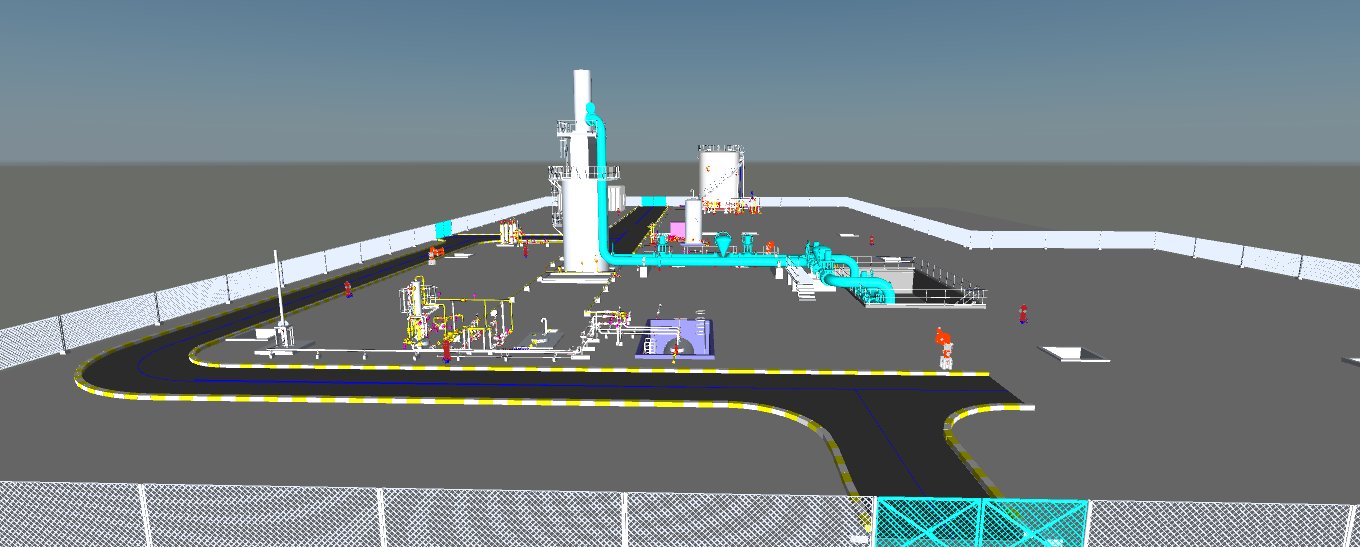
Task: Select the pink box beside the small vessel
Action: (677, 232)
